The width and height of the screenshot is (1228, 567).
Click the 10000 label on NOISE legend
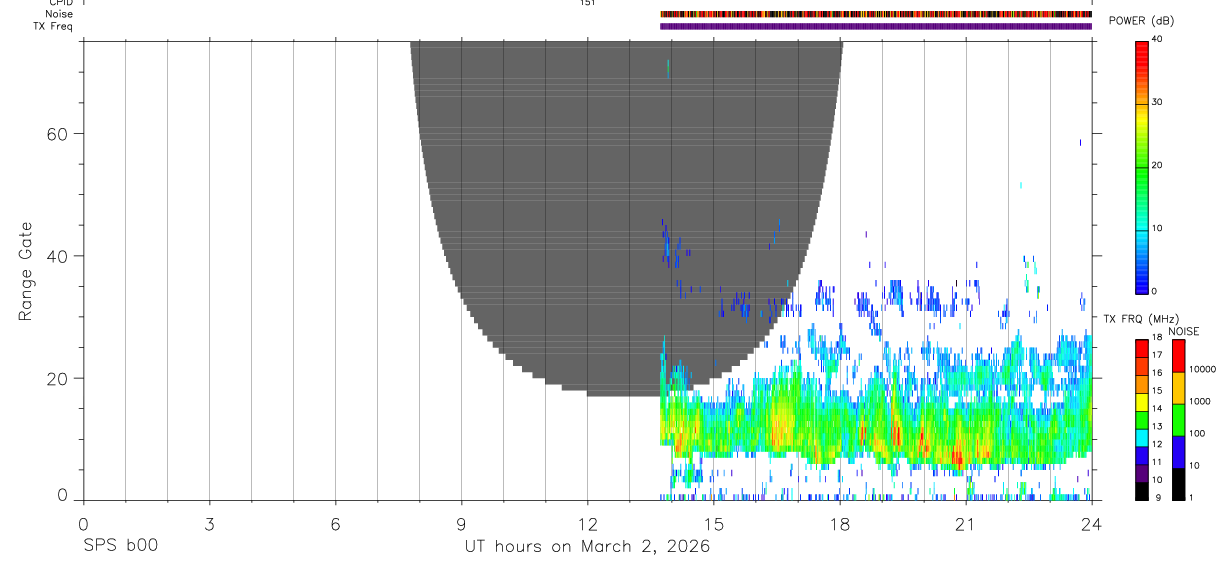tap(1203, 369)
